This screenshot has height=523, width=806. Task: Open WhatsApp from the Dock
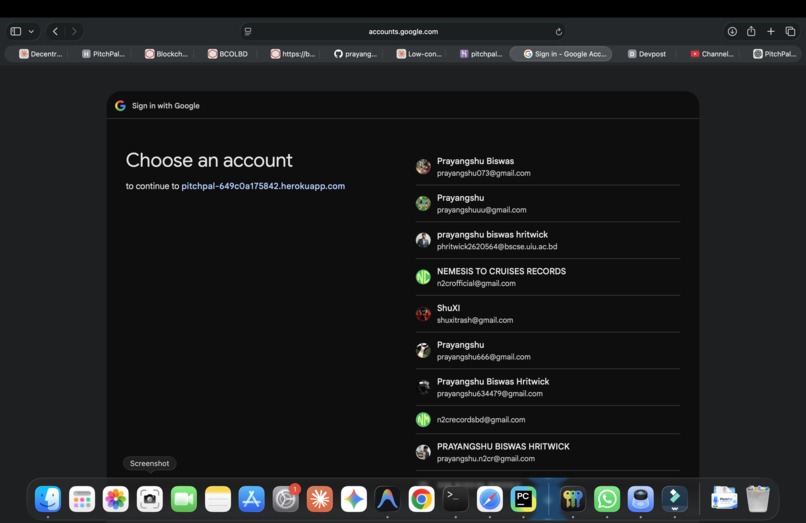tap(607, 499)
